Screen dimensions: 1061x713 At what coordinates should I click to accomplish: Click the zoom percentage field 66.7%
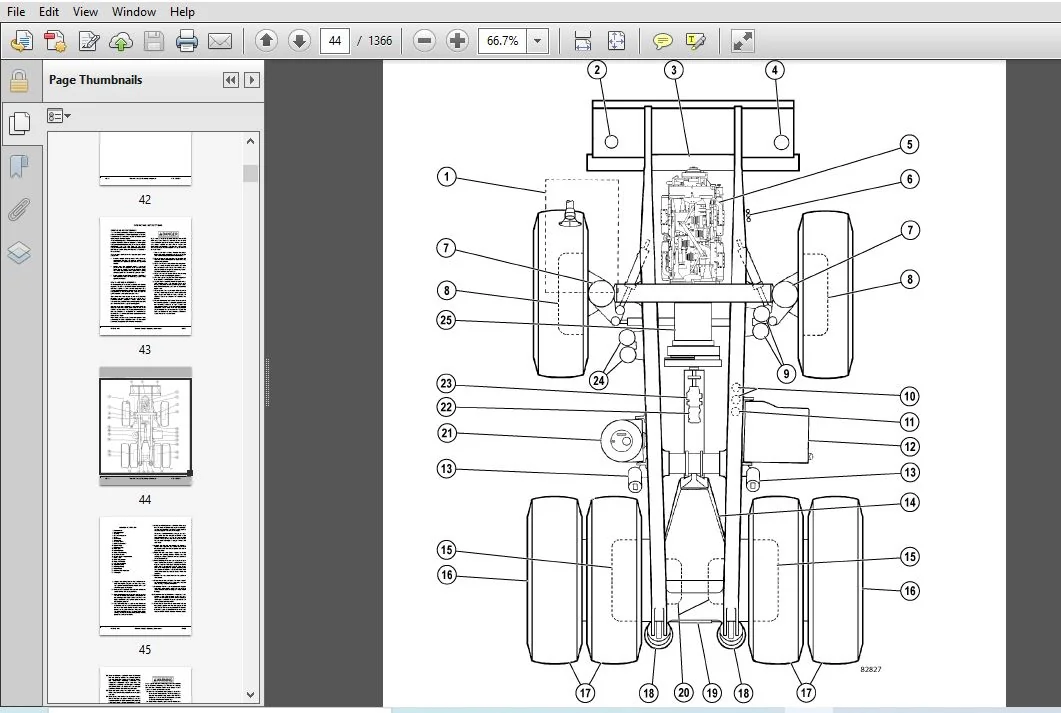502,41
